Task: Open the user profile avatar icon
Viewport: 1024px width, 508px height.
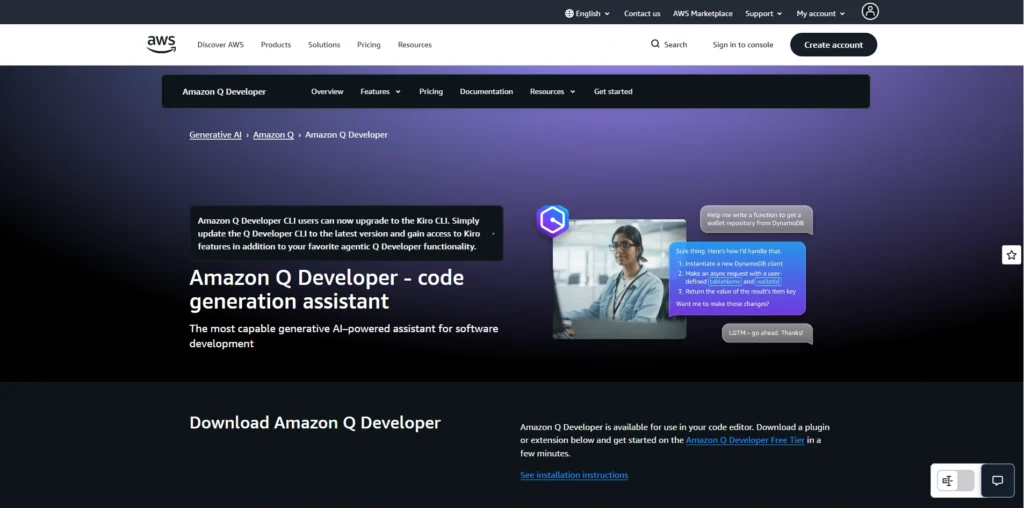Action: pyautogui.click(x=870, y=11)
